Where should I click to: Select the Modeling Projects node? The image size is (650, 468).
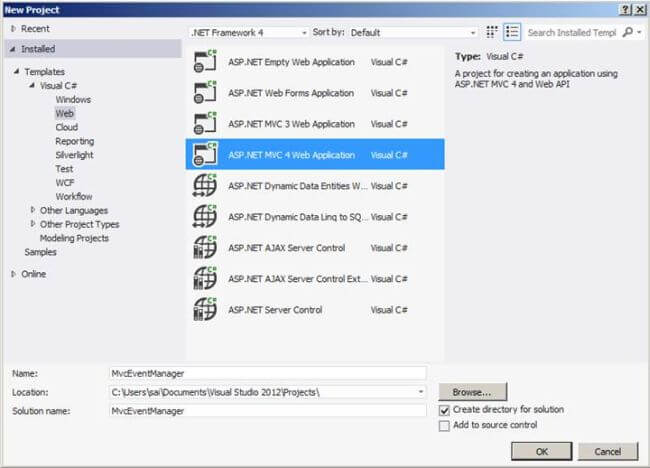pos(74,238)
